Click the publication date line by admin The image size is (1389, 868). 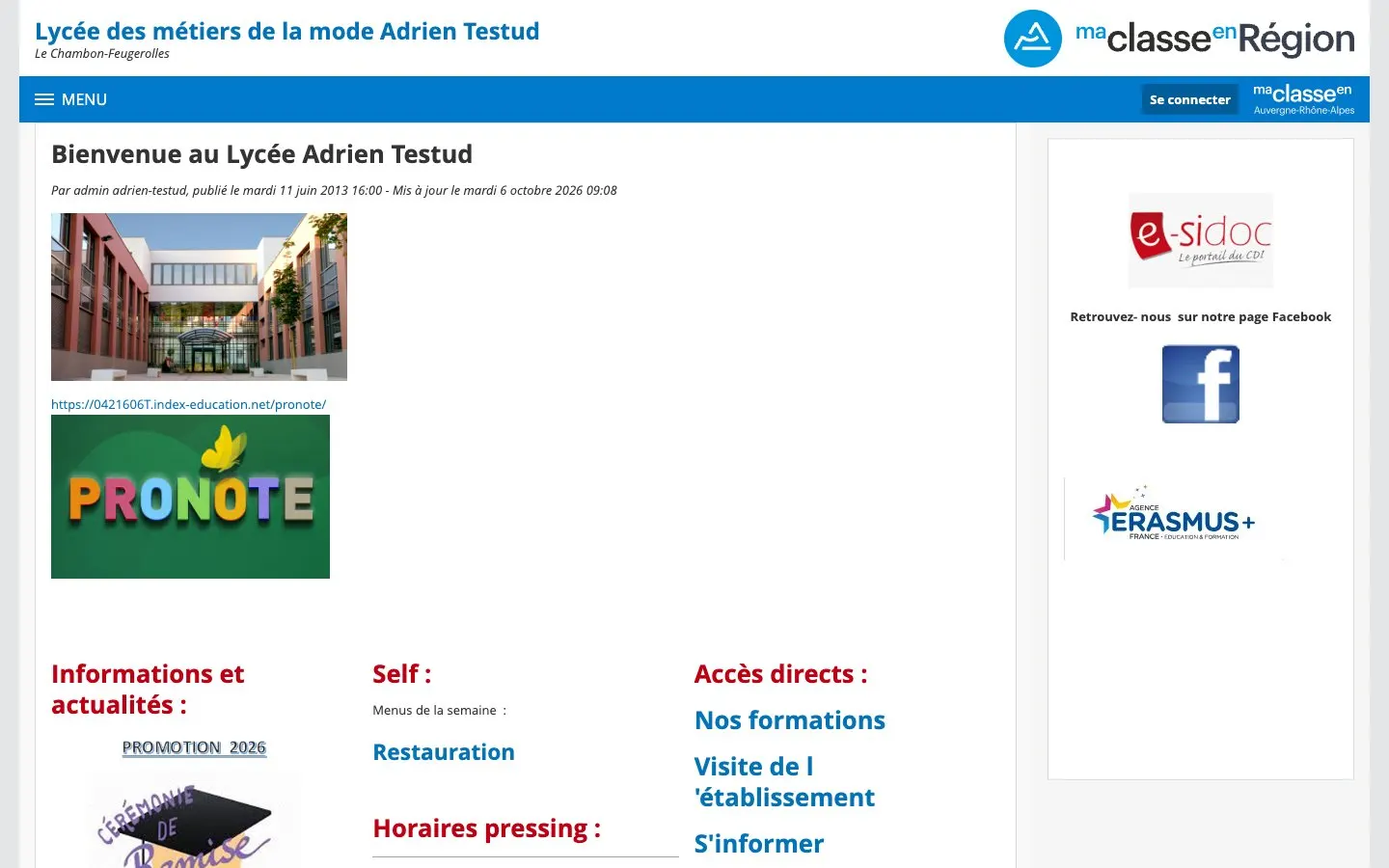[334, 191]
